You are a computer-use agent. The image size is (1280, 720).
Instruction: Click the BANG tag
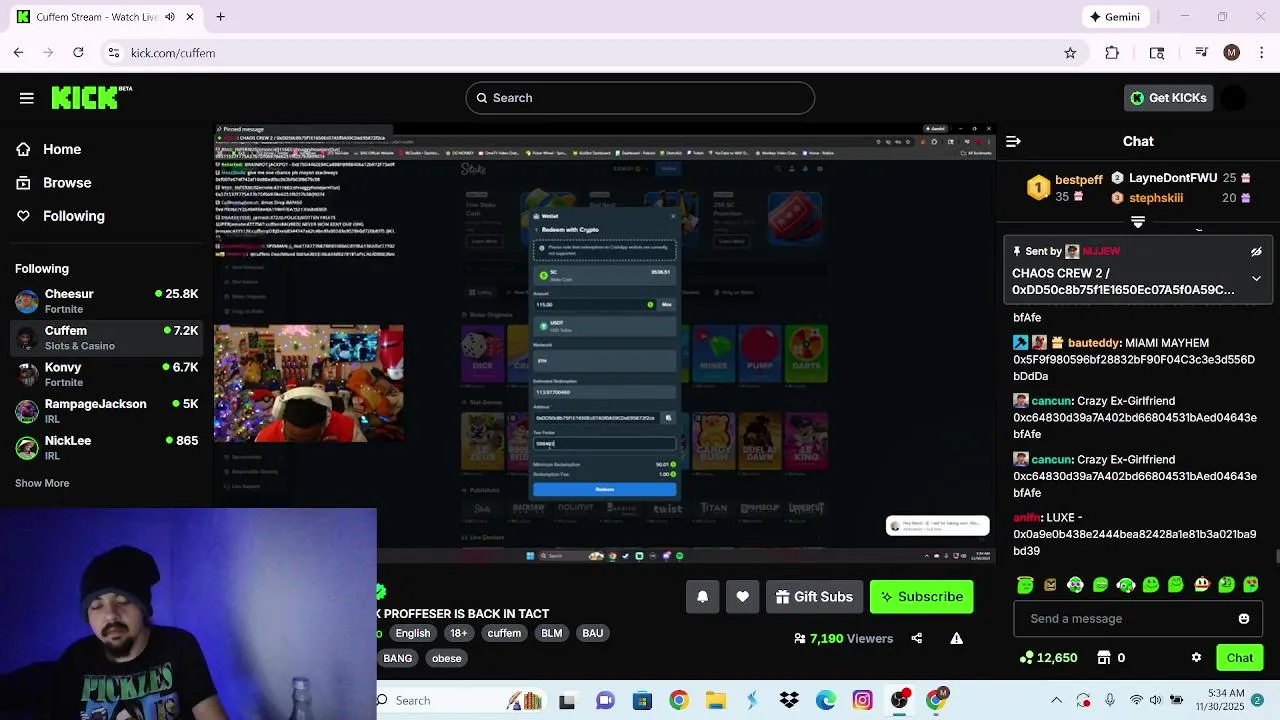pyautogui.click(x=397, y=658)
